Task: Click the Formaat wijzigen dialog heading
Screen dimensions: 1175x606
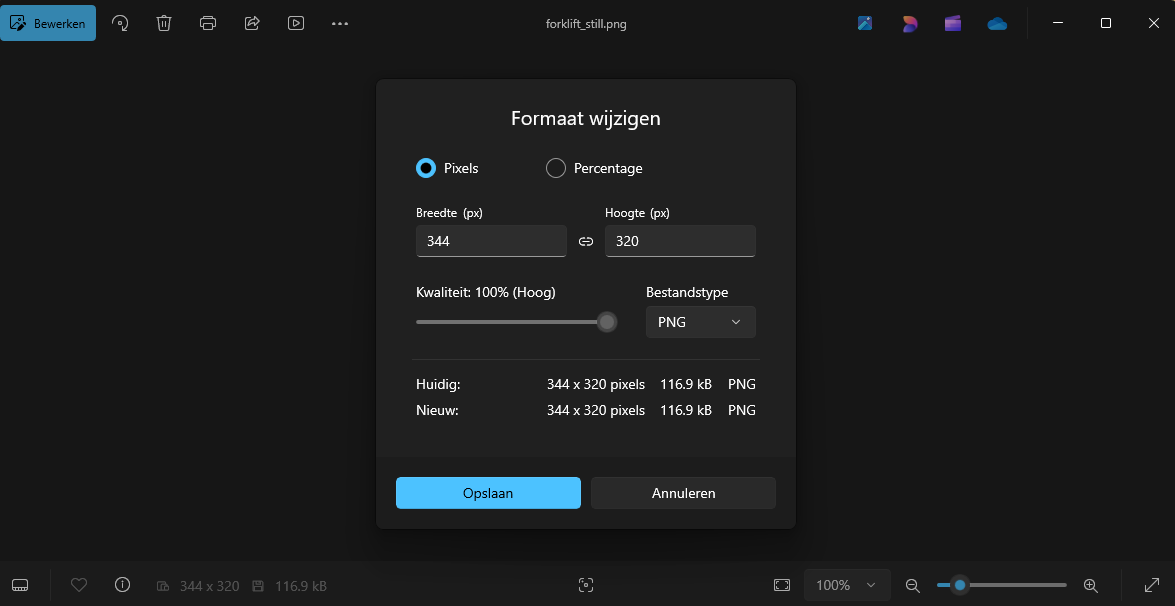Action: click(586, 118)
